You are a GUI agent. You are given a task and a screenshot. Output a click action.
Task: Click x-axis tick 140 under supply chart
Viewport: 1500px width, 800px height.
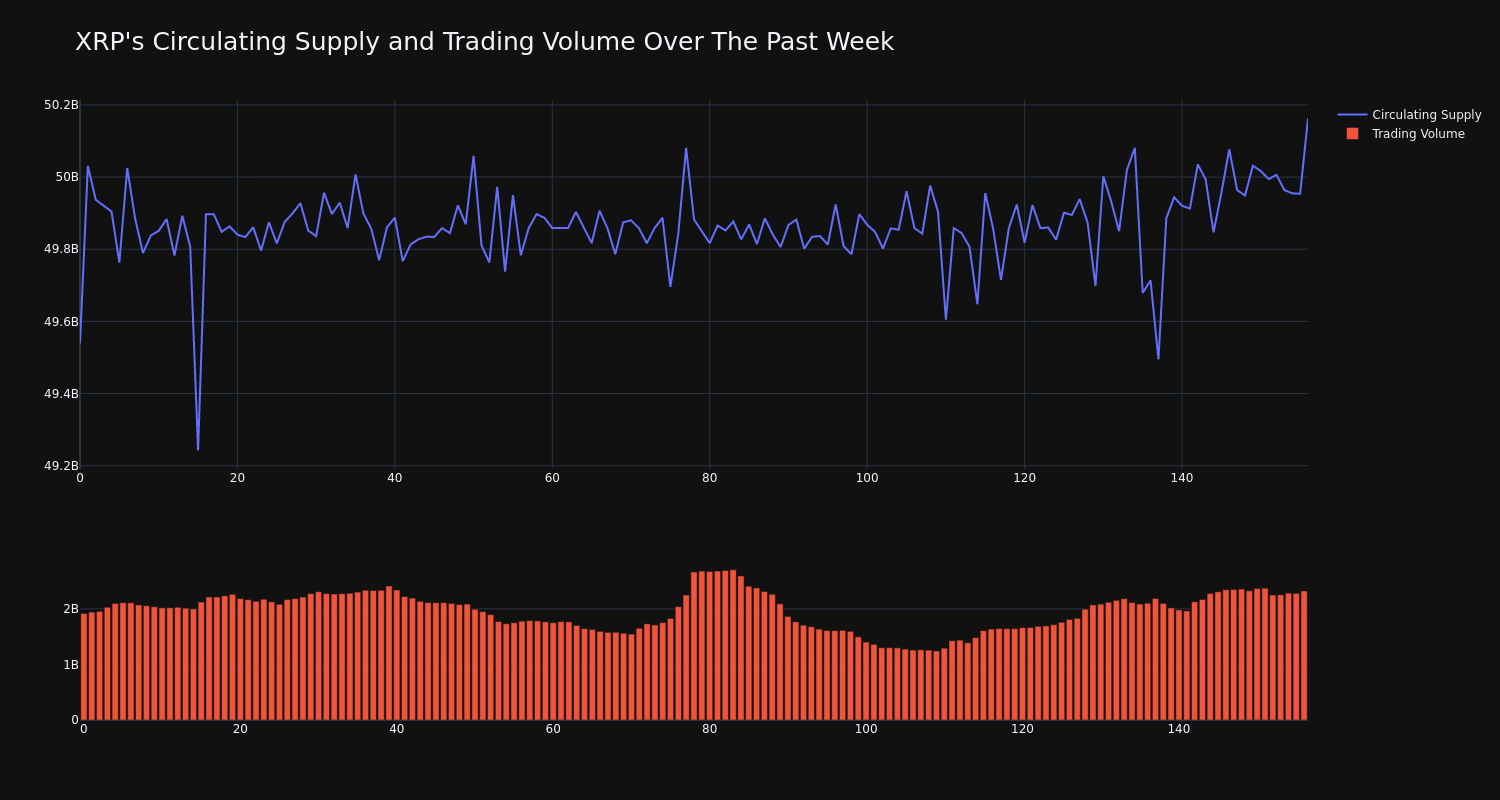pos(1182,478)
